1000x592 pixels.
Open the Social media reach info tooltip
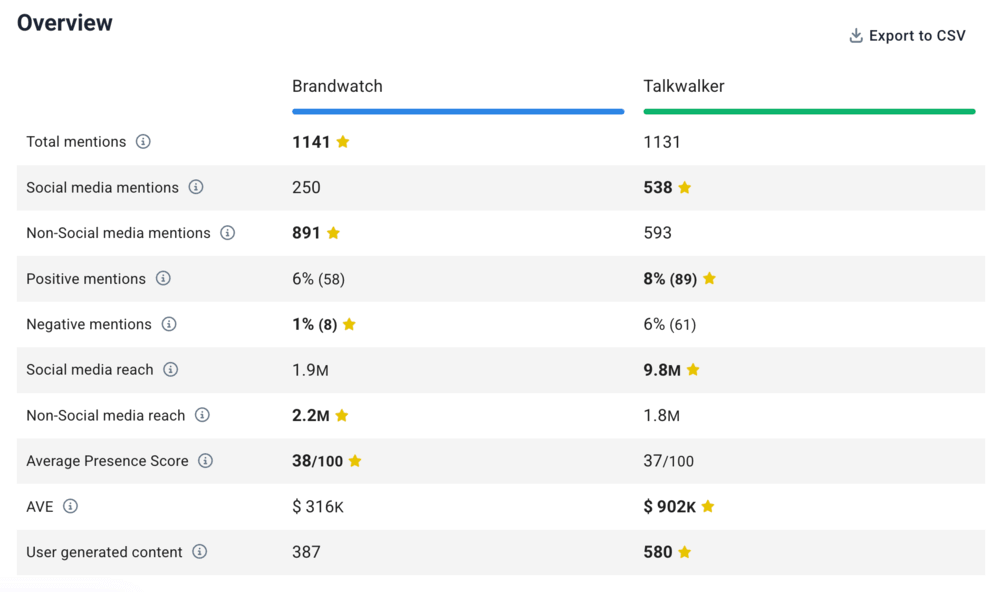[x=168, y=370]
